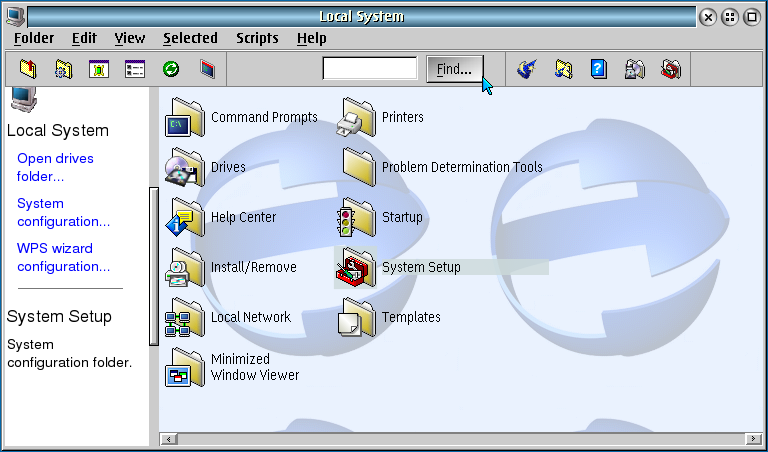This screenshot has height=452, width=768.
Task: Click the Drives label text
Action: tap(228, 167)
